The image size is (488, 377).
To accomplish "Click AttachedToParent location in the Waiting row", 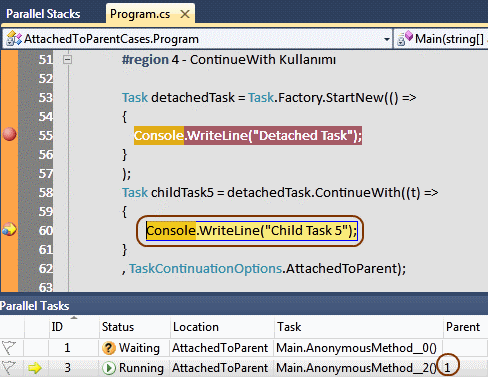I will (x=220, y=348).
